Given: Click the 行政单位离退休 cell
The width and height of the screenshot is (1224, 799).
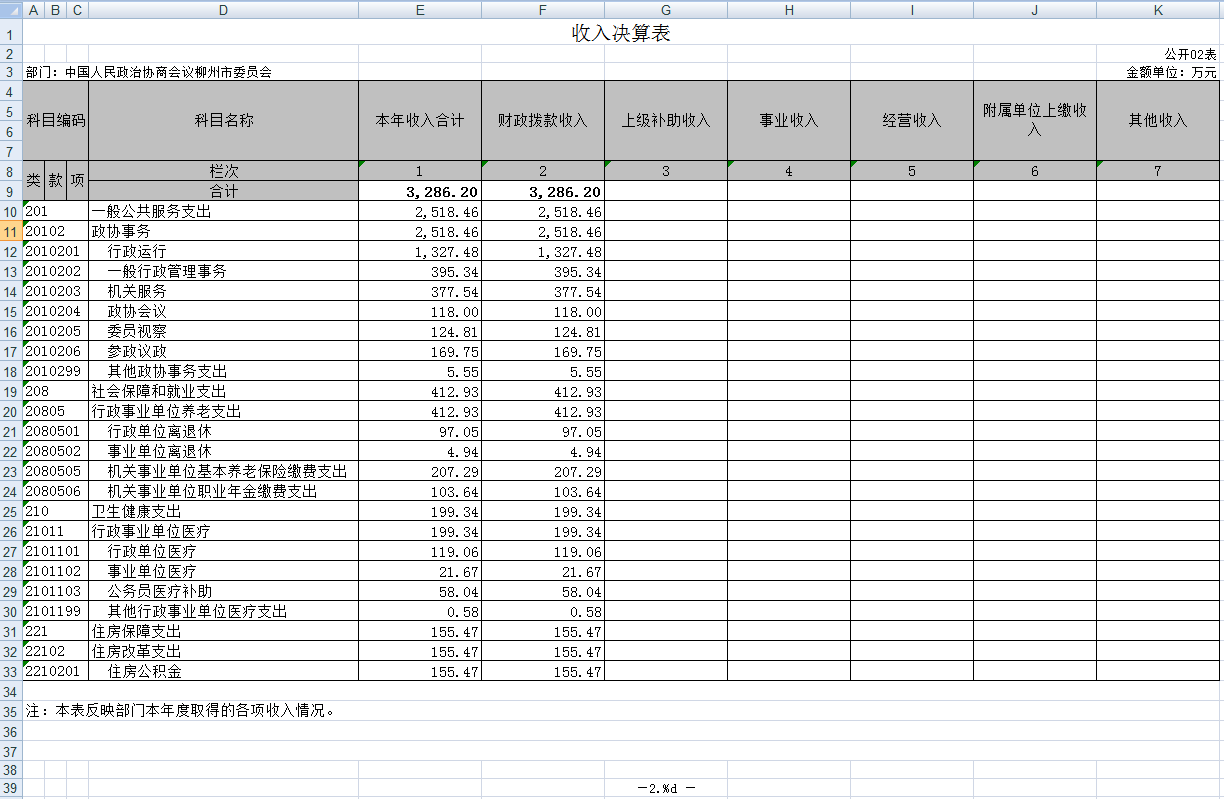Looking at the screenshot, I should tap(224, 431).
